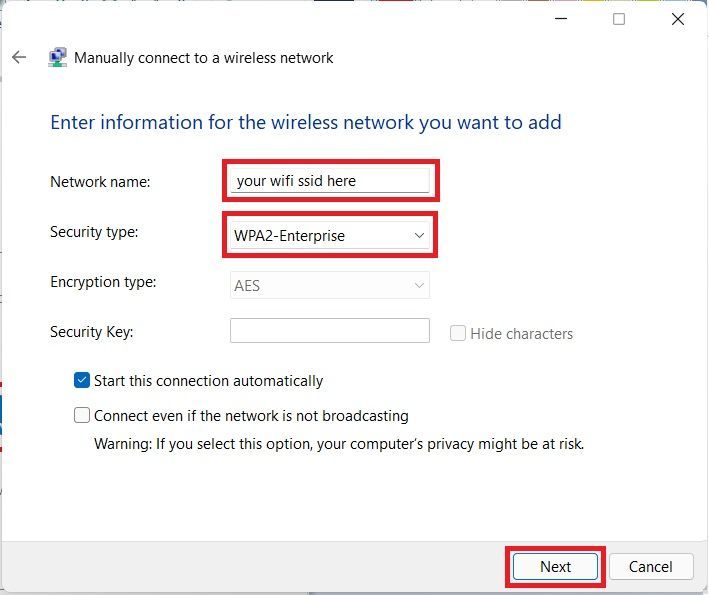Click the Encryption type chevron arrow
709x595 pixels.
[x=419, y=285]
